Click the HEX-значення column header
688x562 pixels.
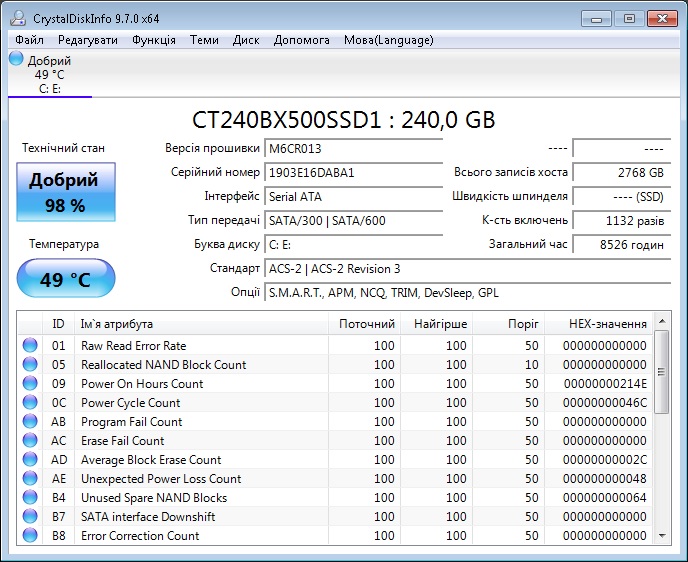[x=598, y=324]
